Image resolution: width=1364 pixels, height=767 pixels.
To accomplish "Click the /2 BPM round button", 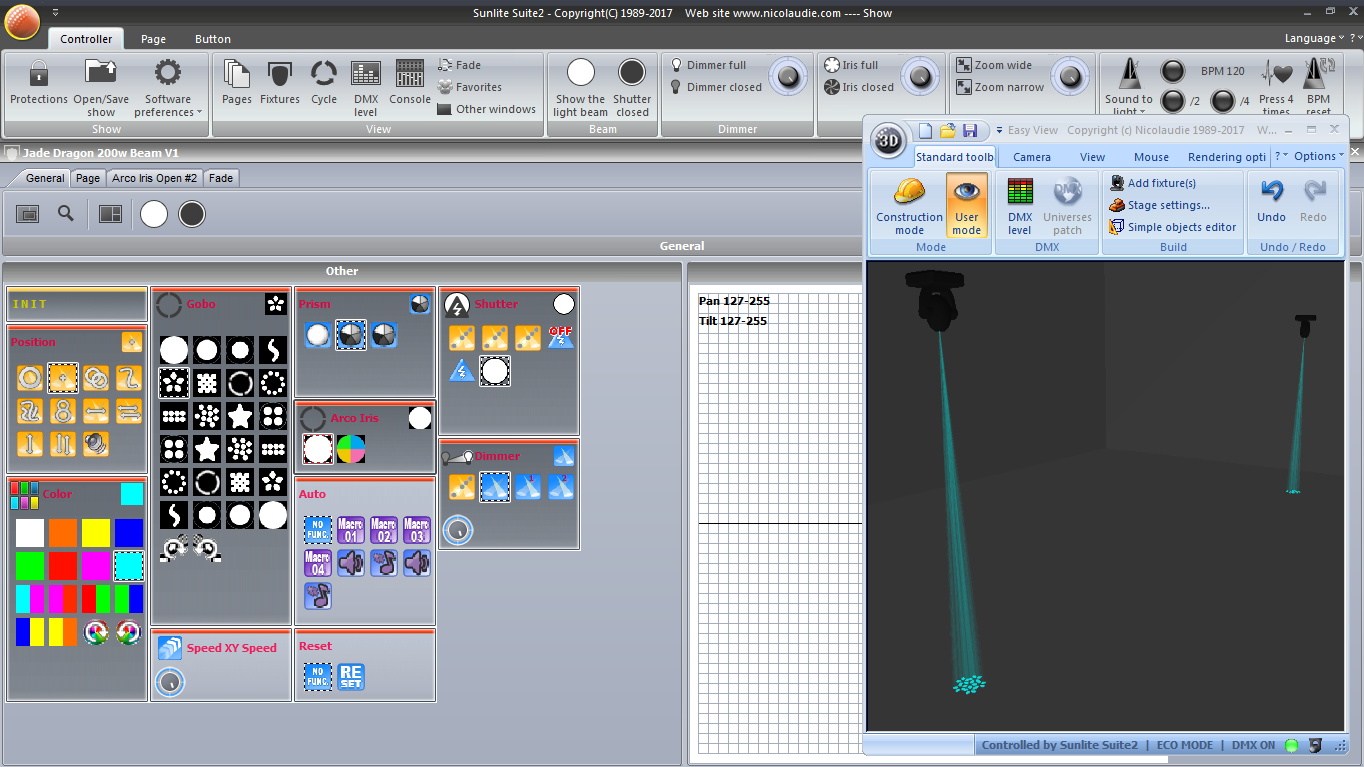I will pyautogui.click(x=1172, y=100).
